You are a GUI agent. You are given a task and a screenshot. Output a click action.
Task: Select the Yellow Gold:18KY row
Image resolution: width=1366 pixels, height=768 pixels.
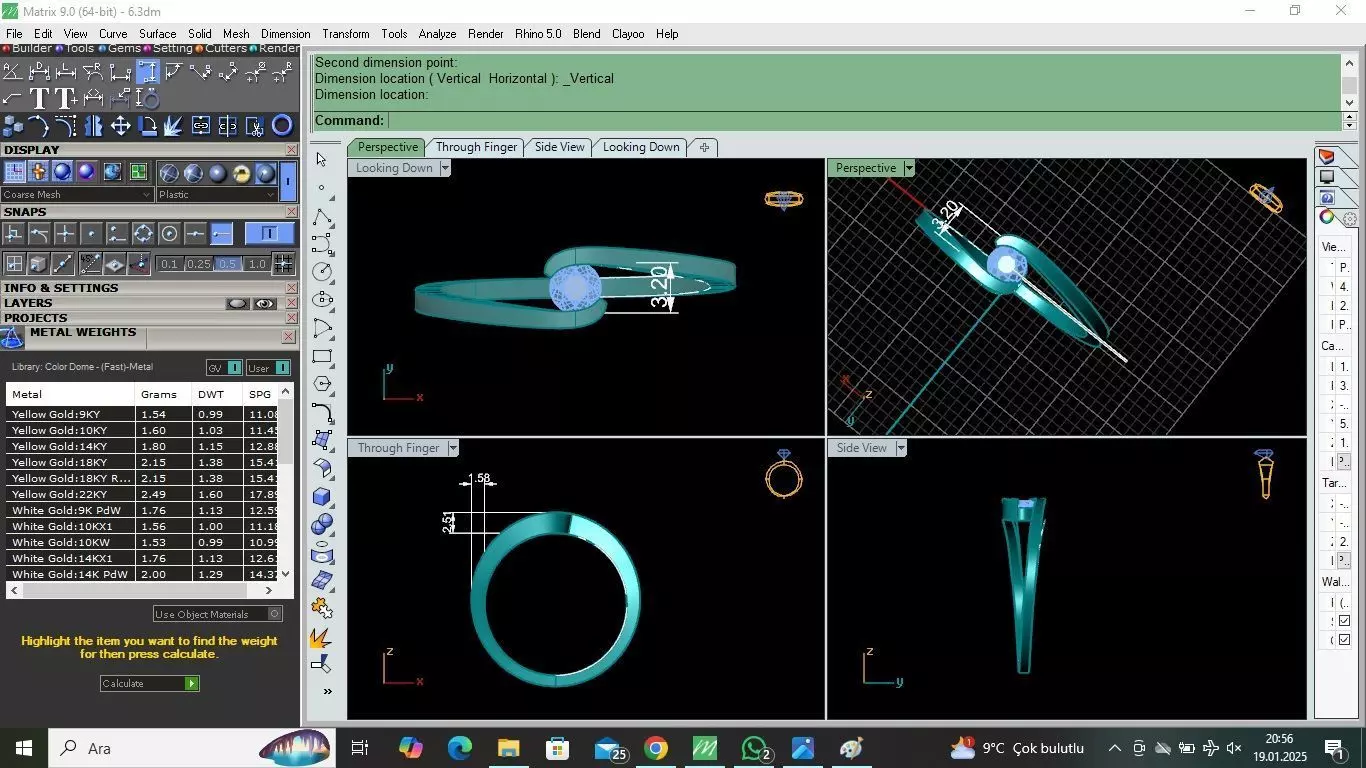142,462
